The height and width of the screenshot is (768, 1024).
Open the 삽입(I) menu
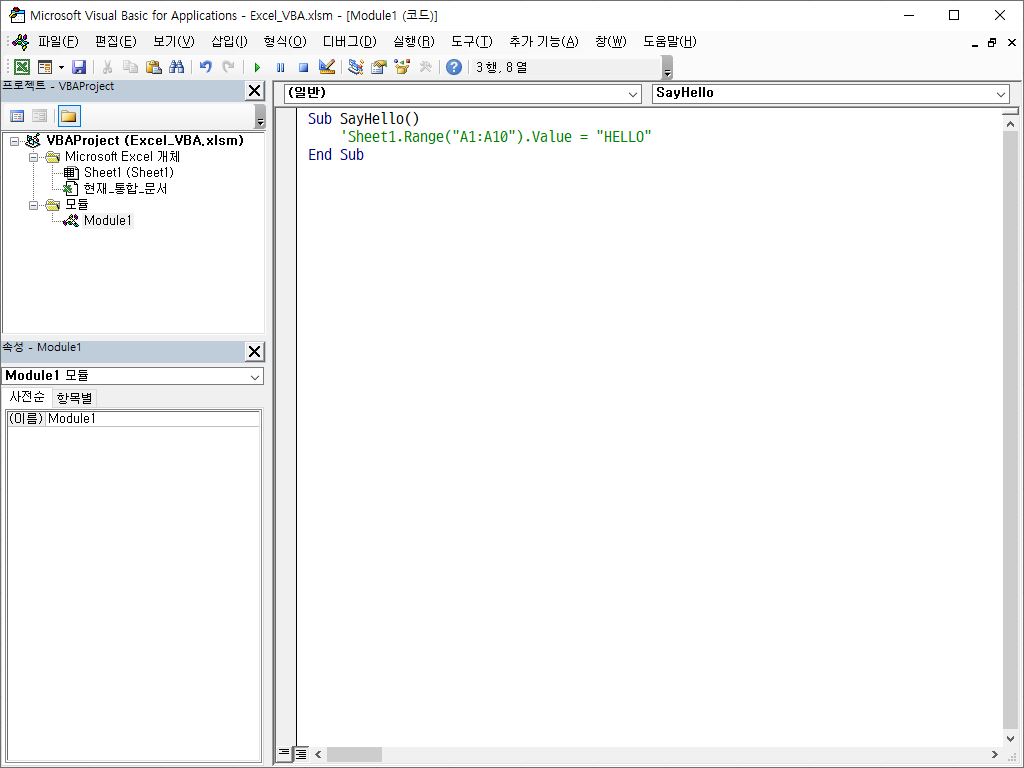click(x=229, y=42)
